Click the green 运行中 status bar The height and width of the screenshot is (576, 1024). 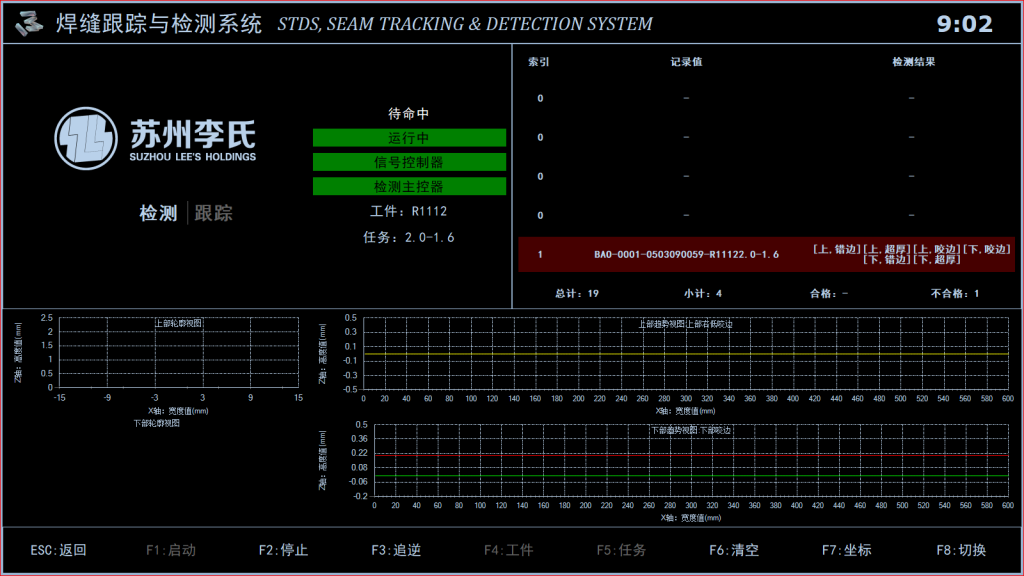[x=409, y=138]
